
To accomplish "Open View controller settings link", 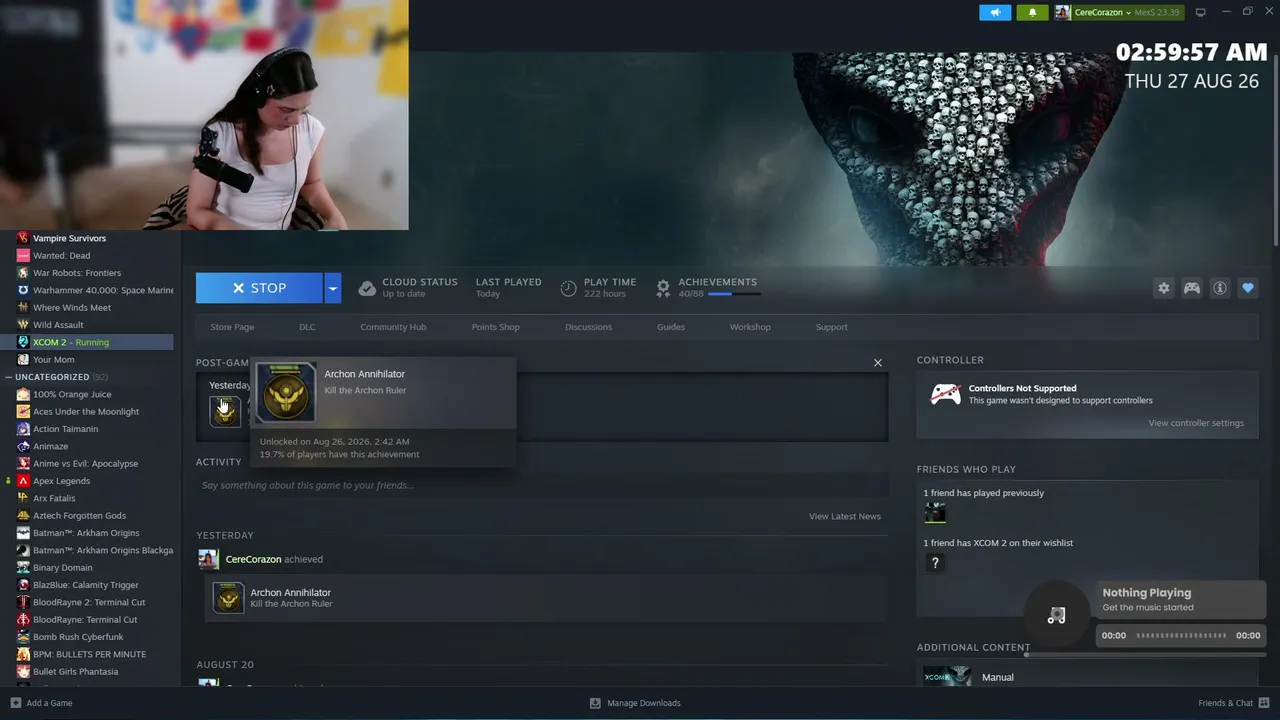I will (x=1196, y=423).
